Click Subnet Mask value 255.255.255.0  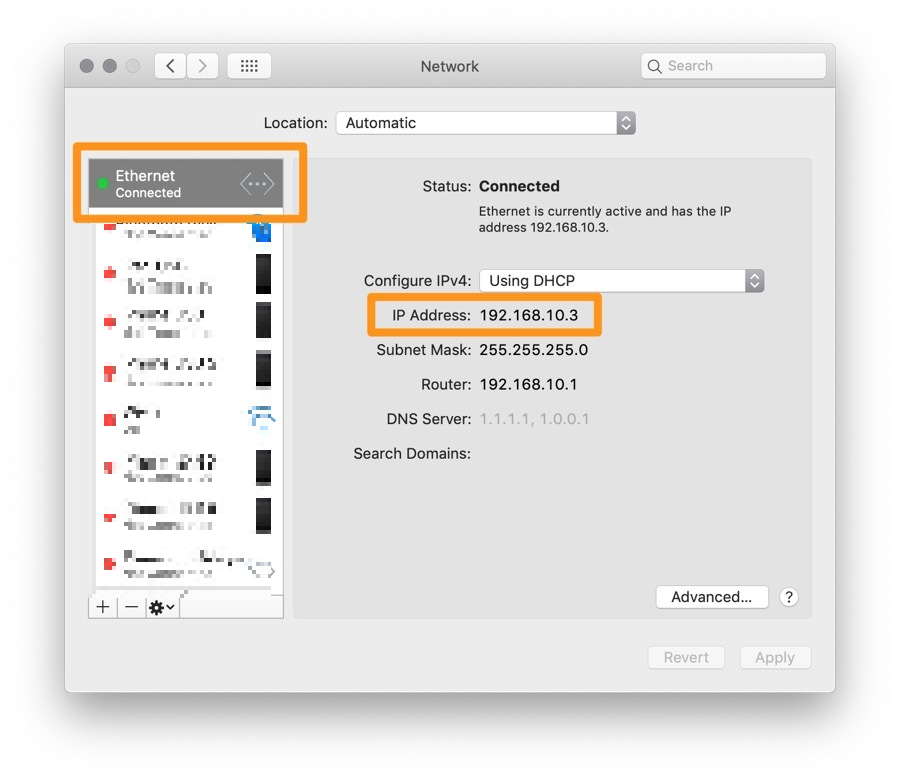[533, 350]
